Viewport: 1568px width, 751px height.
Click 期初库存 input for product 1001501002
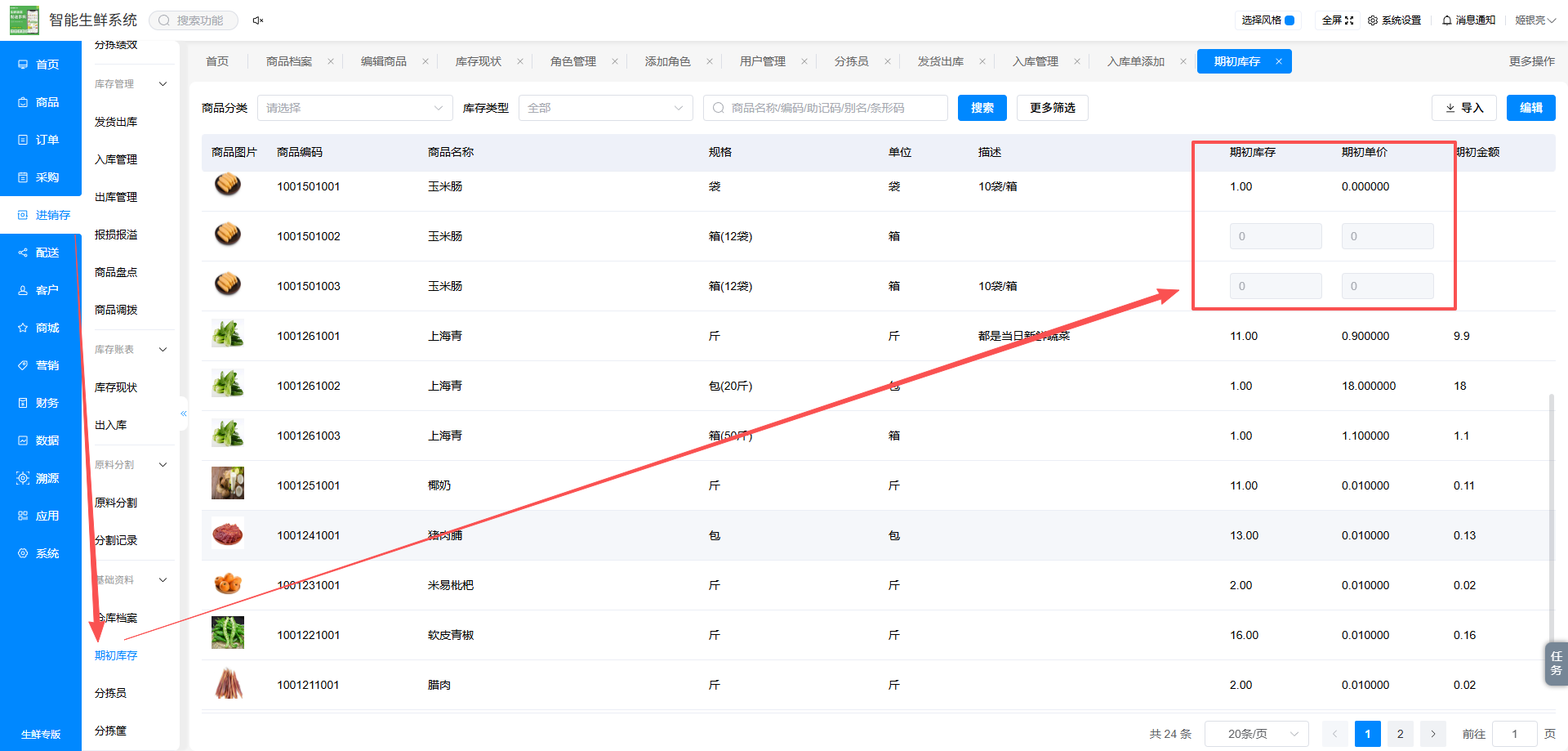(1276, 236)
